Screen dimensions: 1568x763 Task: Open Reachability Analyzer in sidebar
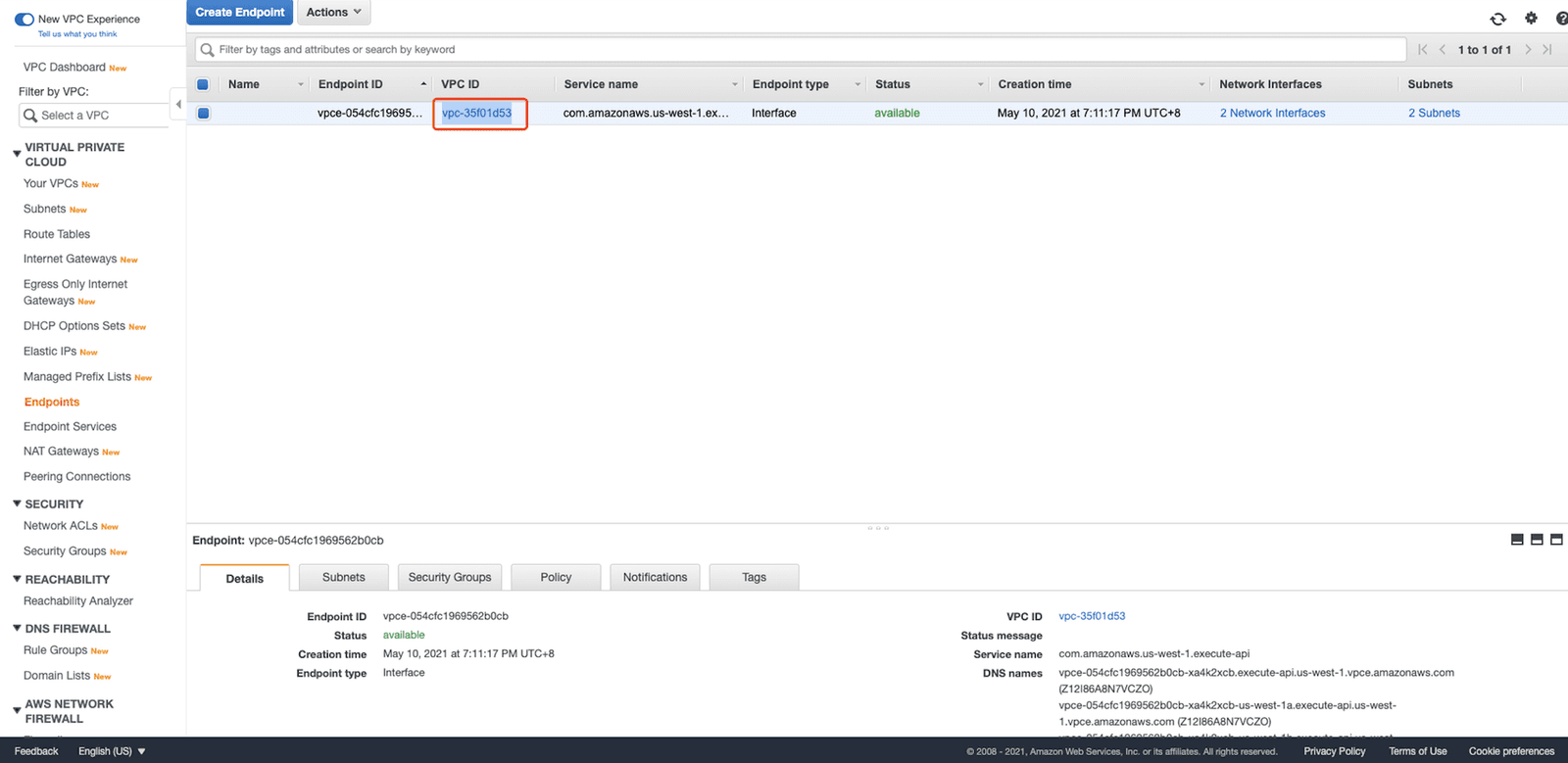(78, 600)
